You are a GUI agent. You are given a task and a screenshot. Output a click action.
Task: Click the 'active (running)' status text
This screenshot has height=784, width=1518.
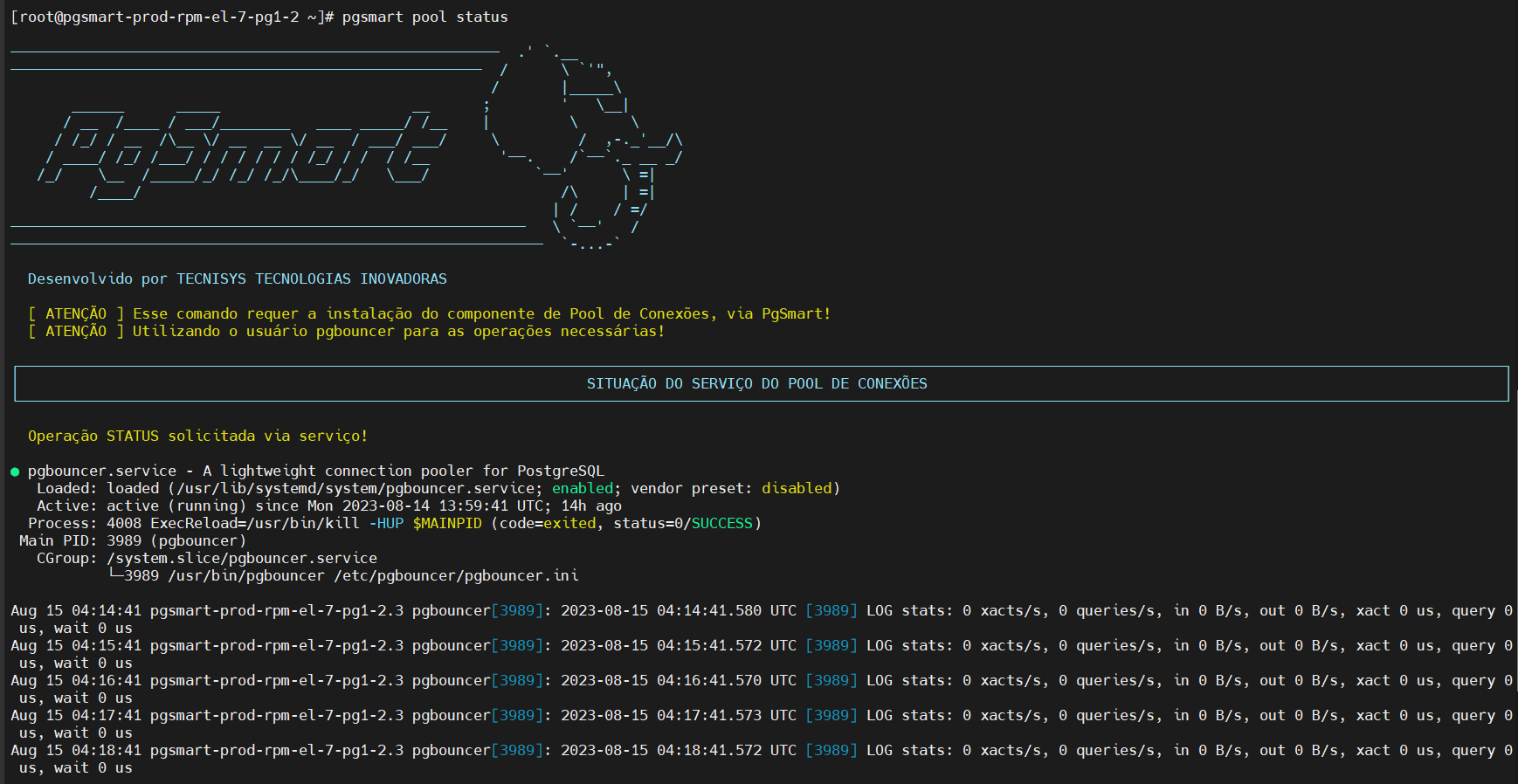click(x=176, y=505)
